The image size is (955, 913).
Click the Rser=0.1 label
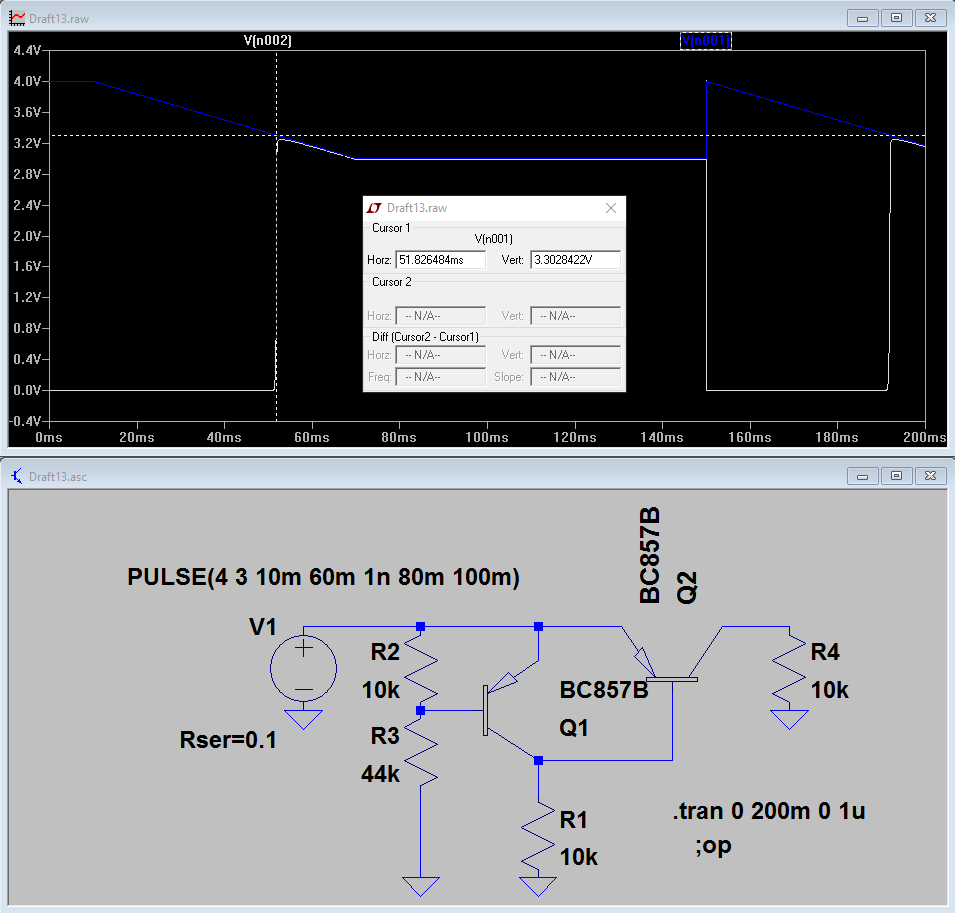[228, 739]
